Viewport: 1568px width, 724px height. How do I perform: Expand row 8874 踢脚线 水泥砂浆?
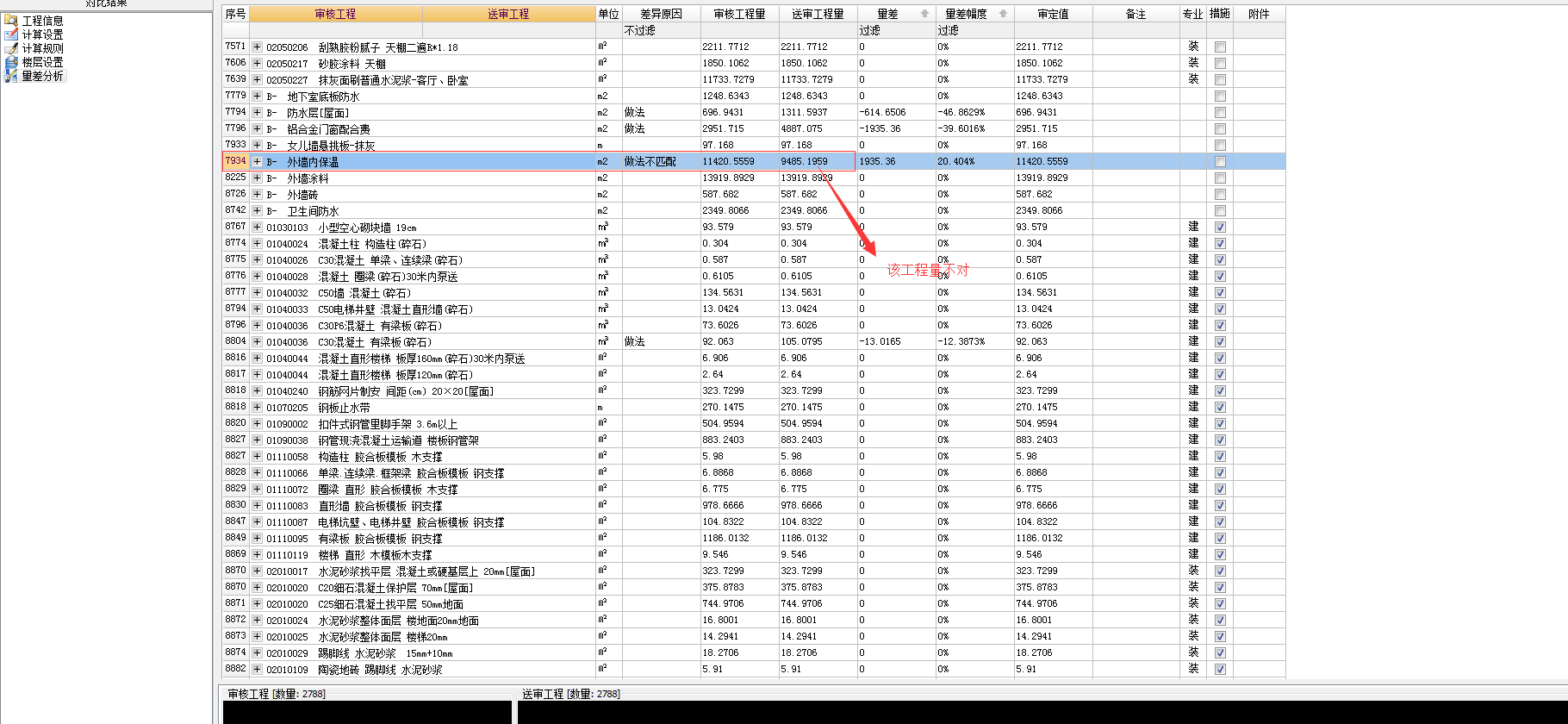click(x=257, y=653)
